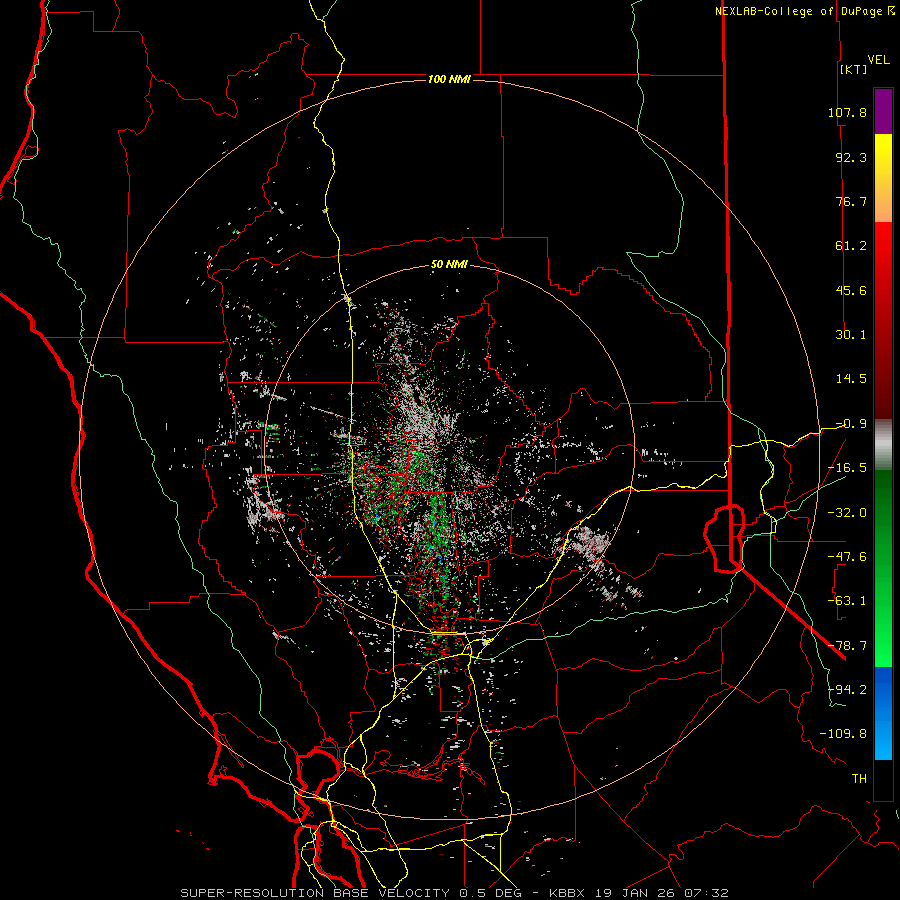Click the NEXLAB-College of DuPage title text

pos(799,11)
